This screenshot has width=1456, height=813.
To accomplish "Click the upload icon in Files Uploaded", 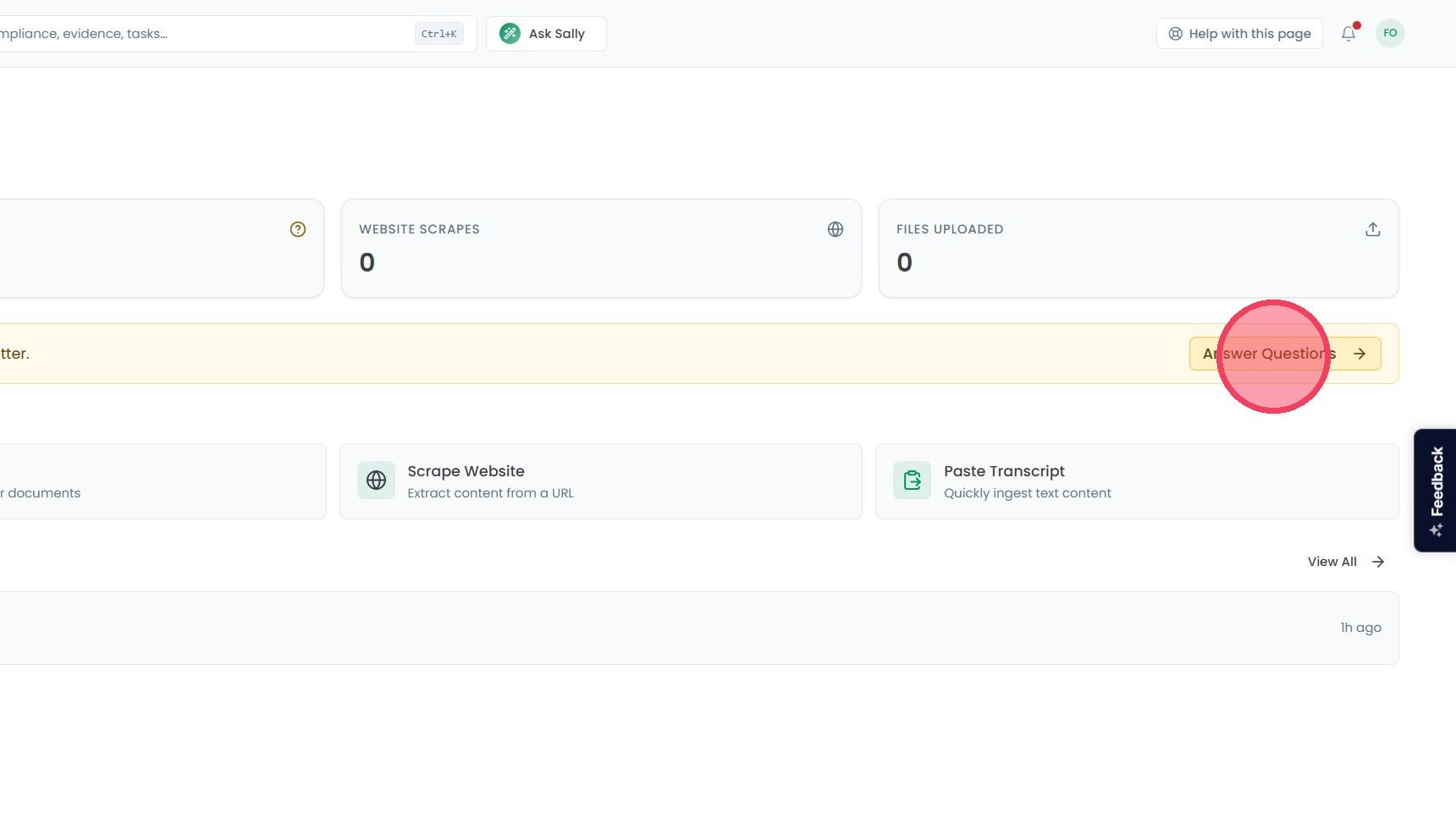I will pyautogui.click(x=1373, y=229).
